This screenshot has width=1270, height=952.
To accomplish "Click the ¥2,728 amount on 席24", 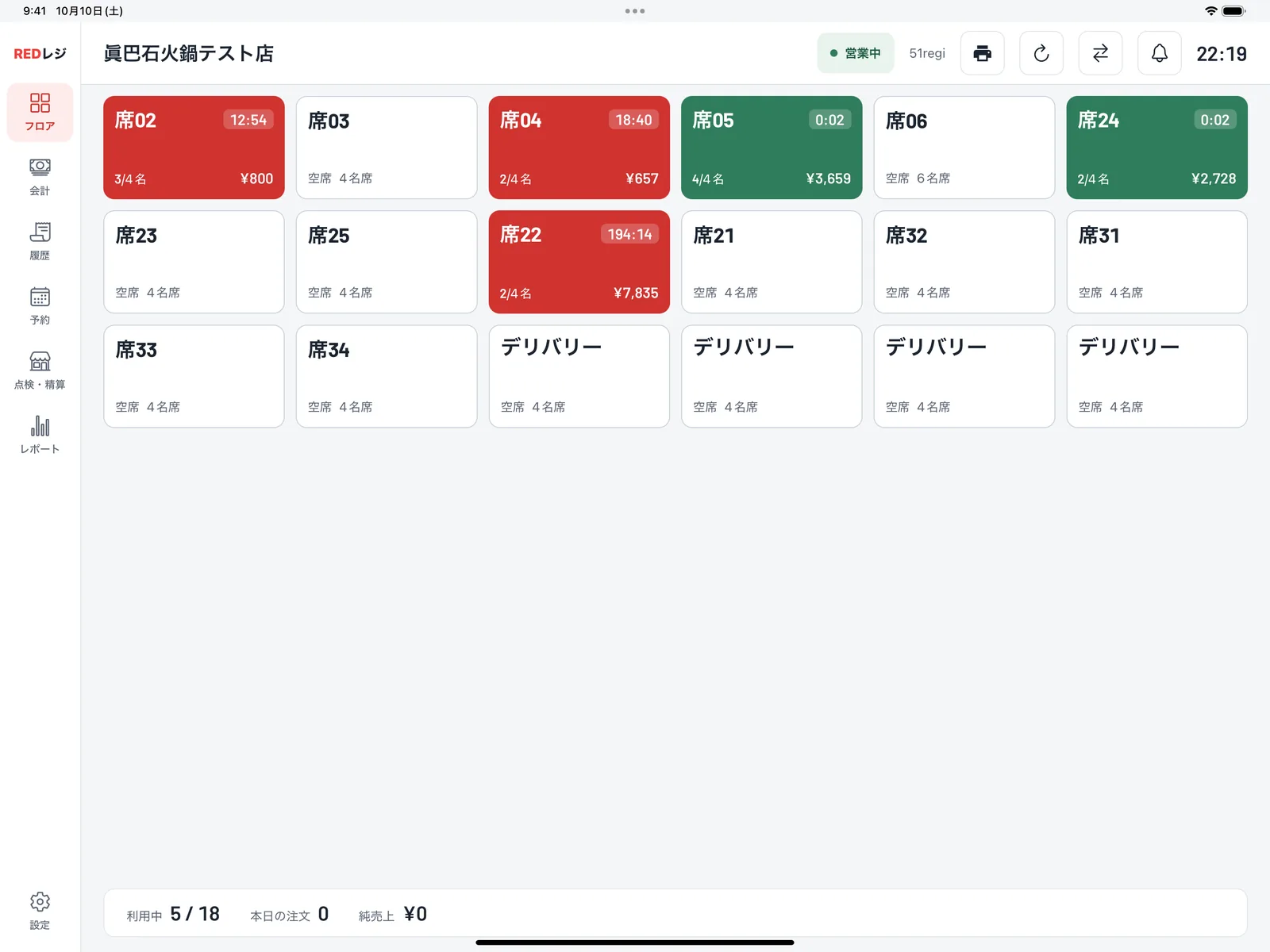I will [1214, 178].
